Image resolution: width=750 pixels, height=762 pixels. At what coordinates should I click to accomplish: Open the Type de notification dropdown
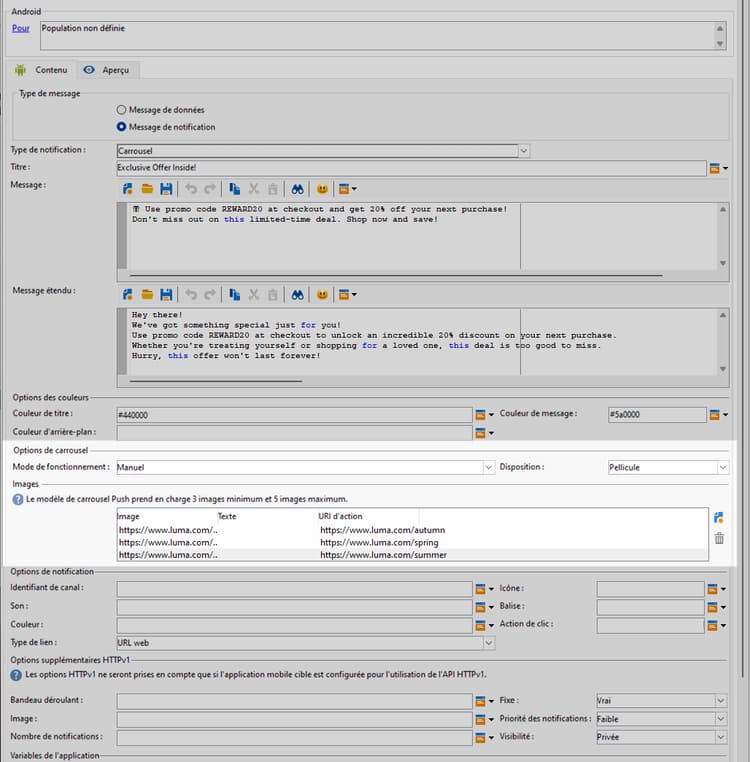click(x=524, y=150)
